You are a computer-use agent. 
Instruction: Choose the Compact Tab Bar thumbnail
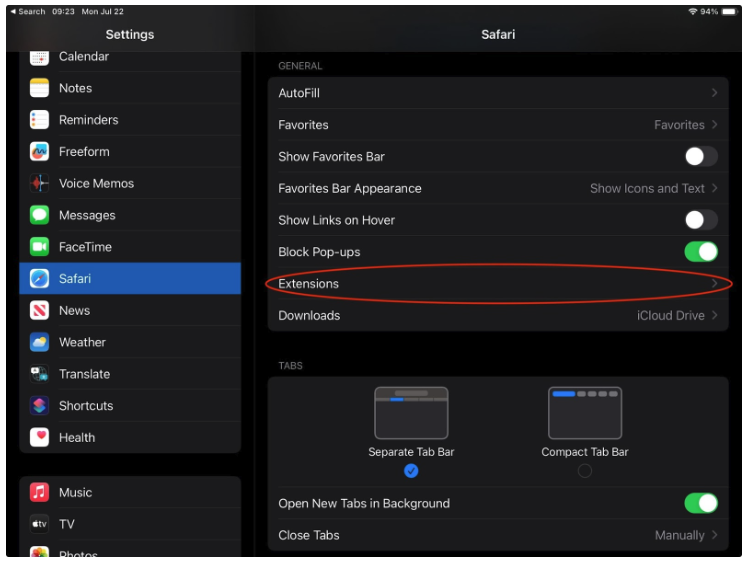585,413
